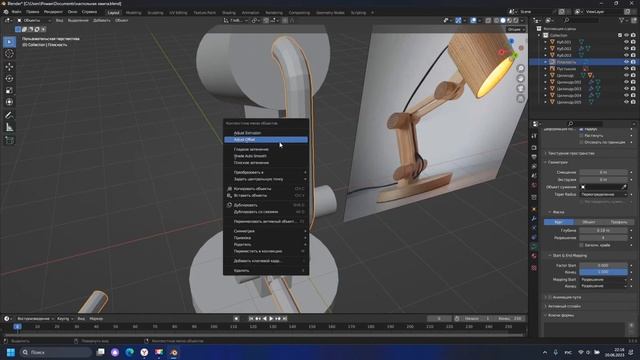The height and width of the screenshot is (360, 640).
Task: Select the Профиль bevel mode button
Action: (619, 222)
